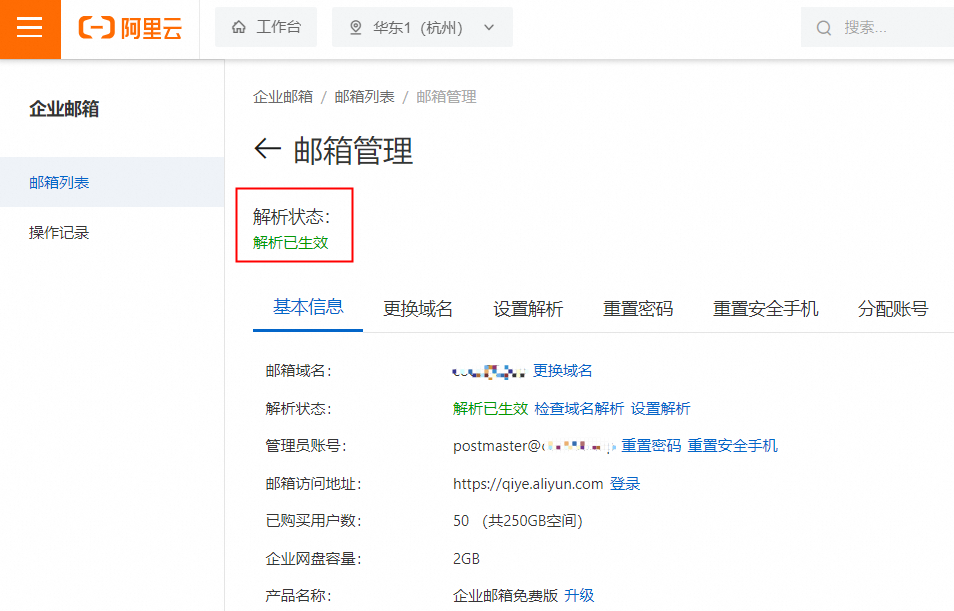The width and height of the screenshot is (954, 611).
Task: Click 升级 to upgrade the free edition
Action: pos(578,595)
